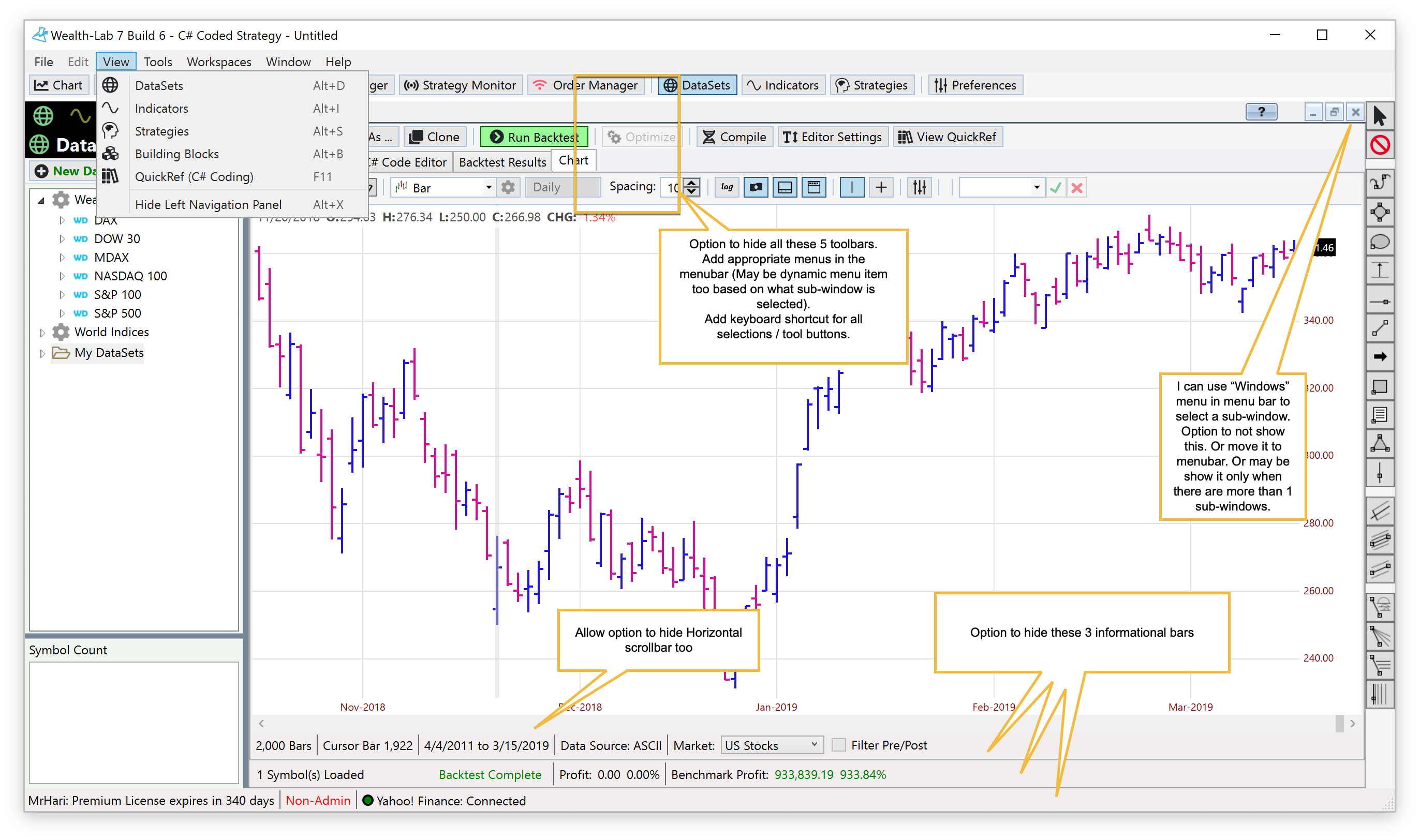Select the freehand curve drawing tool
The width and height of the screenshot is (1420, 840).
pyautogui.click(x=1379, y=183)
